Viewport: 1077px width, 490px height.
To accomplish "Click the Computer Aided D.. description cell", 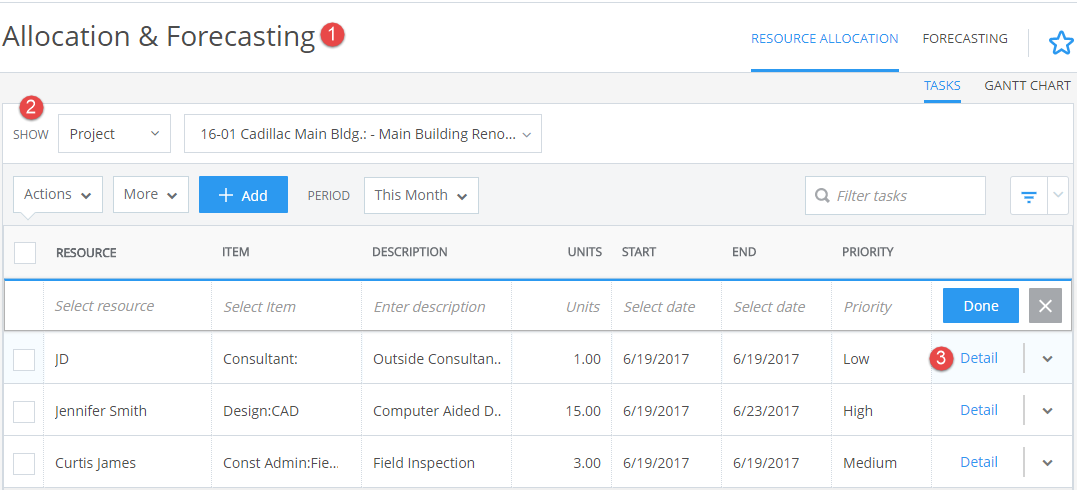I will [x=438, y=411].
